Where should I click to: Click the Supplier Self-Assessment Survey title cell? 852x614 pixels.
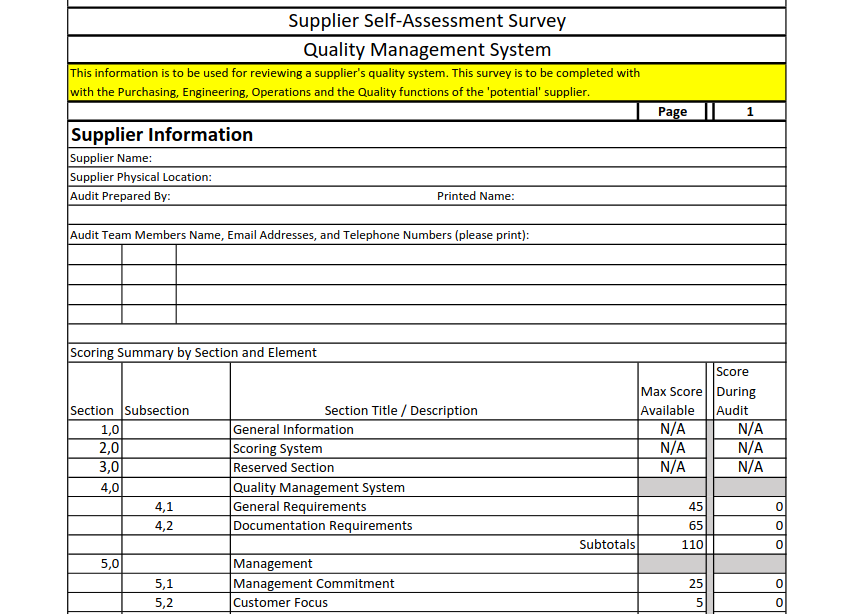click(427, 21)
